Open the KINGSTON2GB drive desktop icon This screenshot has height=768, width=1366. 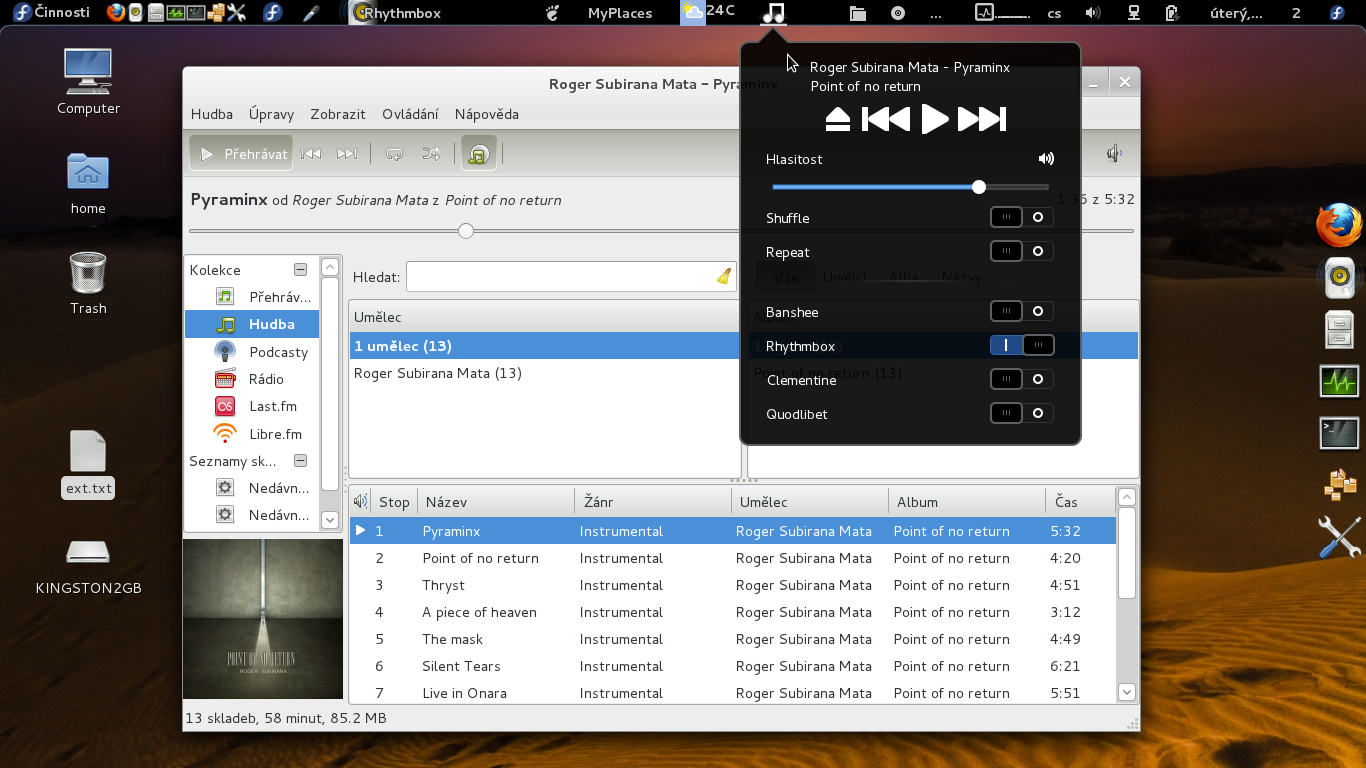pyautogui.click(x=88, y=567)
